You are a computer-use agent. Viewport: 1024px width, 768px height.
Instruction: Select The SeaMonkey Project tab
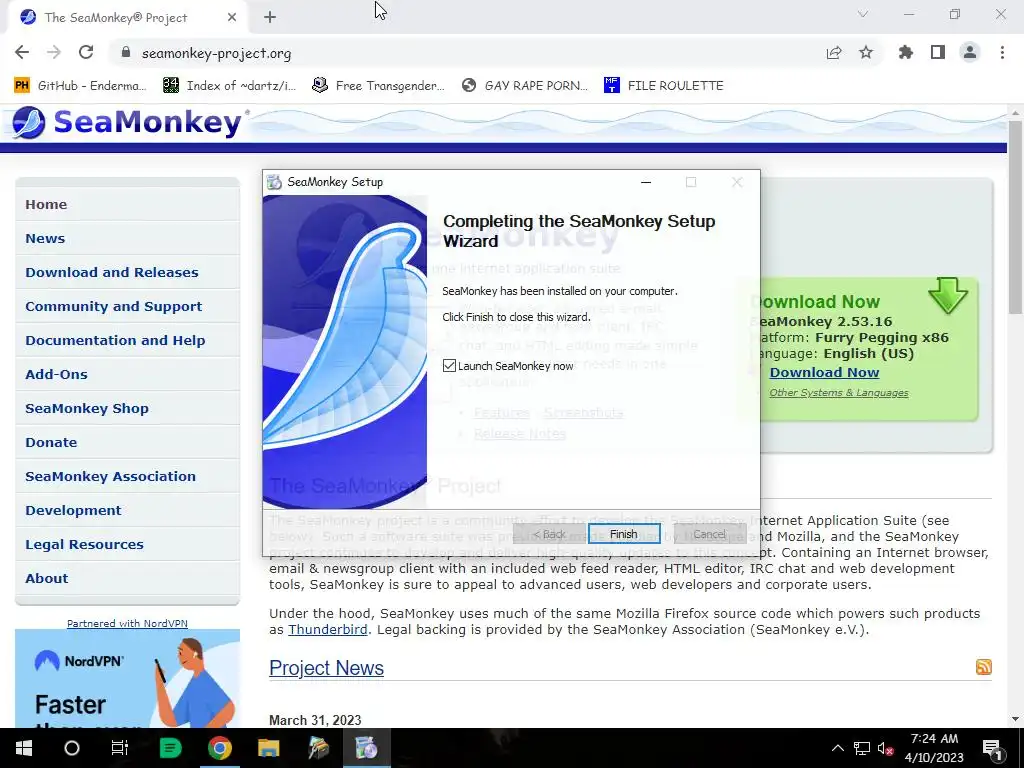[128, 18]
